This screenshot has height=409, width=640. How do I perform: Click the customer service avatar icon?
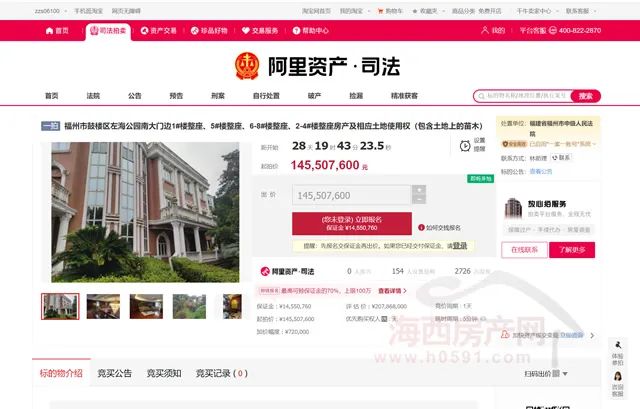click(x=618, y=376)
